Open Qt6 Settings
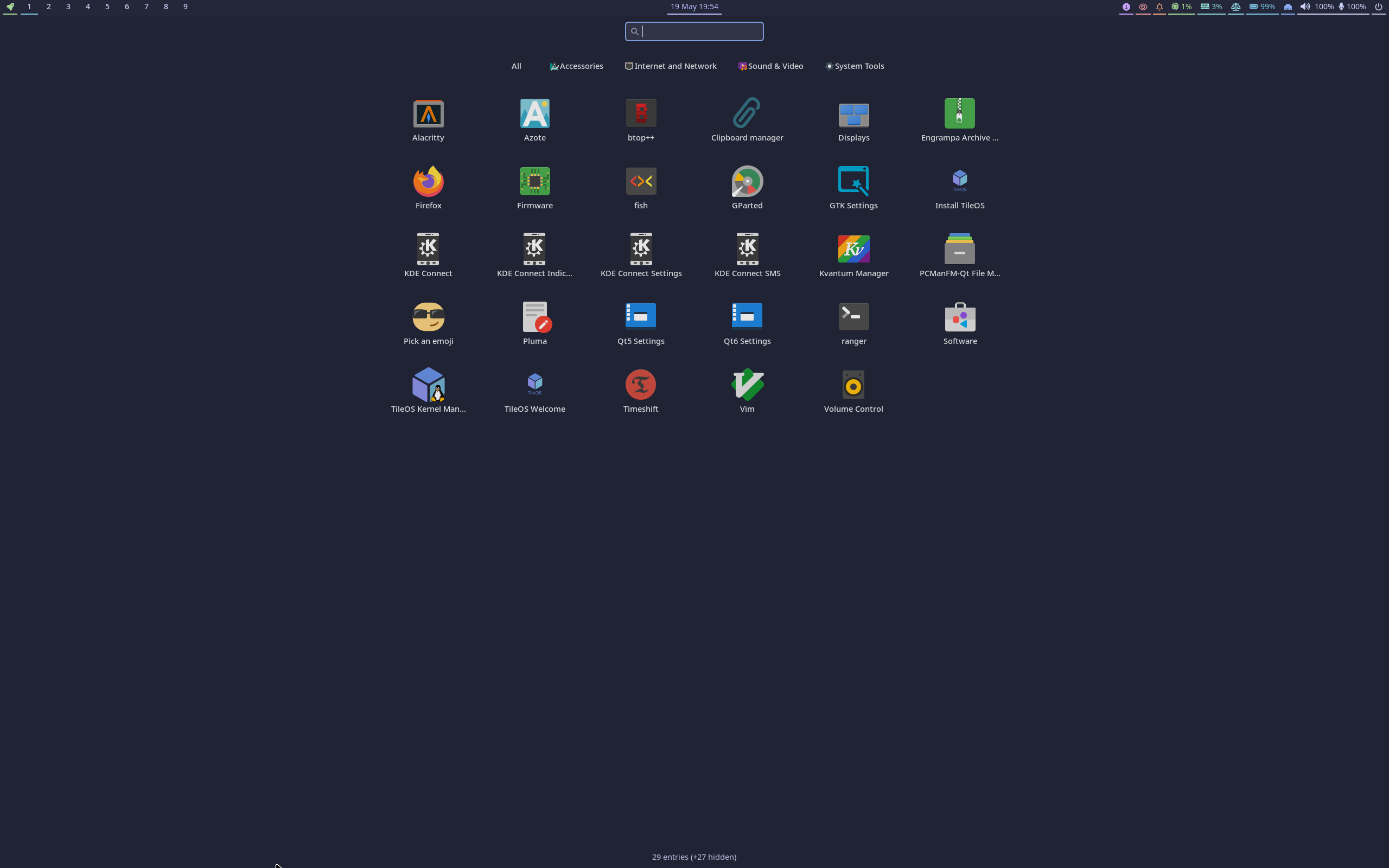The height and width of the screenshot is (868, 1389). [x=747, y=324]
